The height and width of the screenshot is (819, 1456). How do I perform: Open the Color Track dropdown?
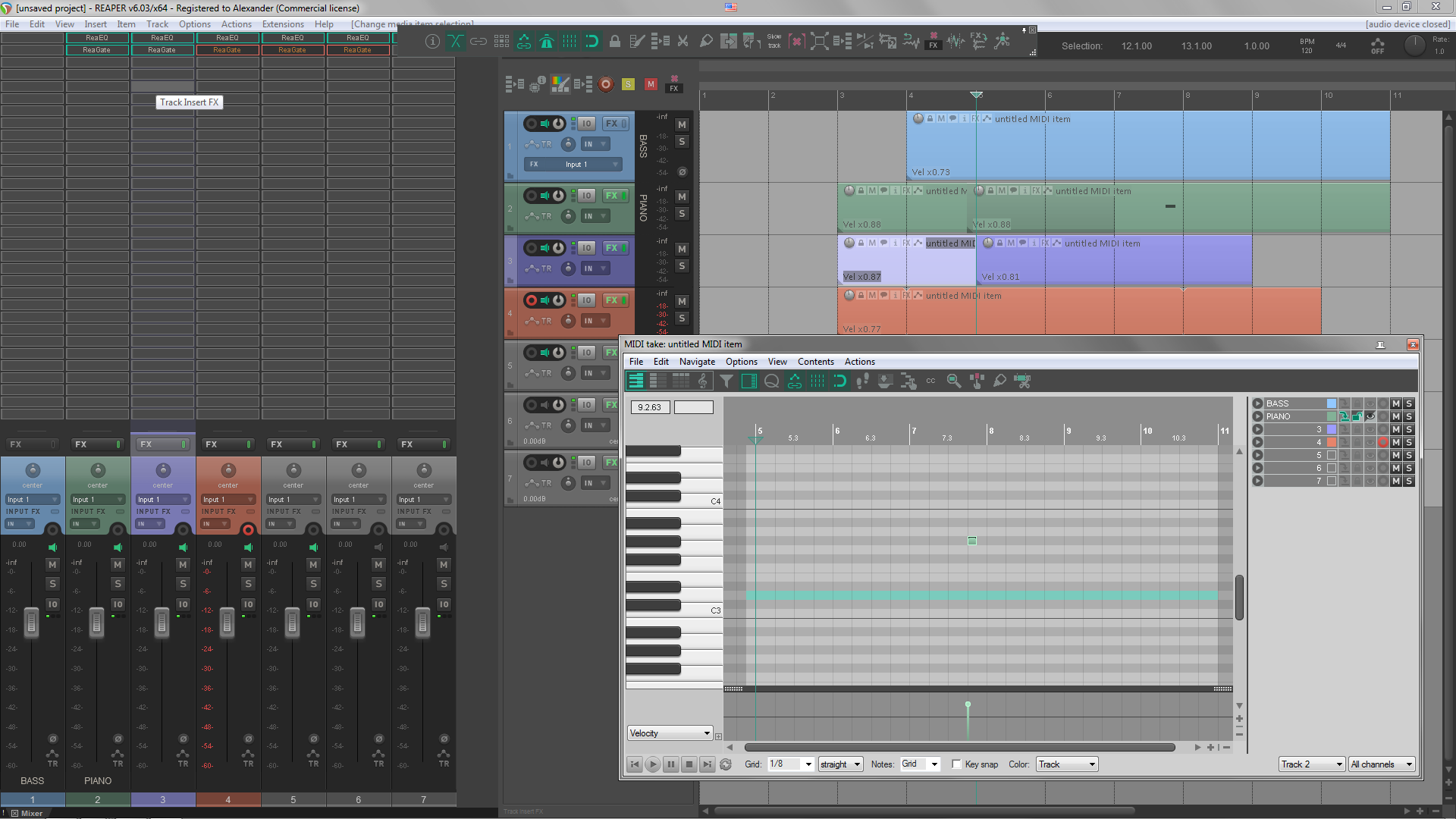point(1067,764)
